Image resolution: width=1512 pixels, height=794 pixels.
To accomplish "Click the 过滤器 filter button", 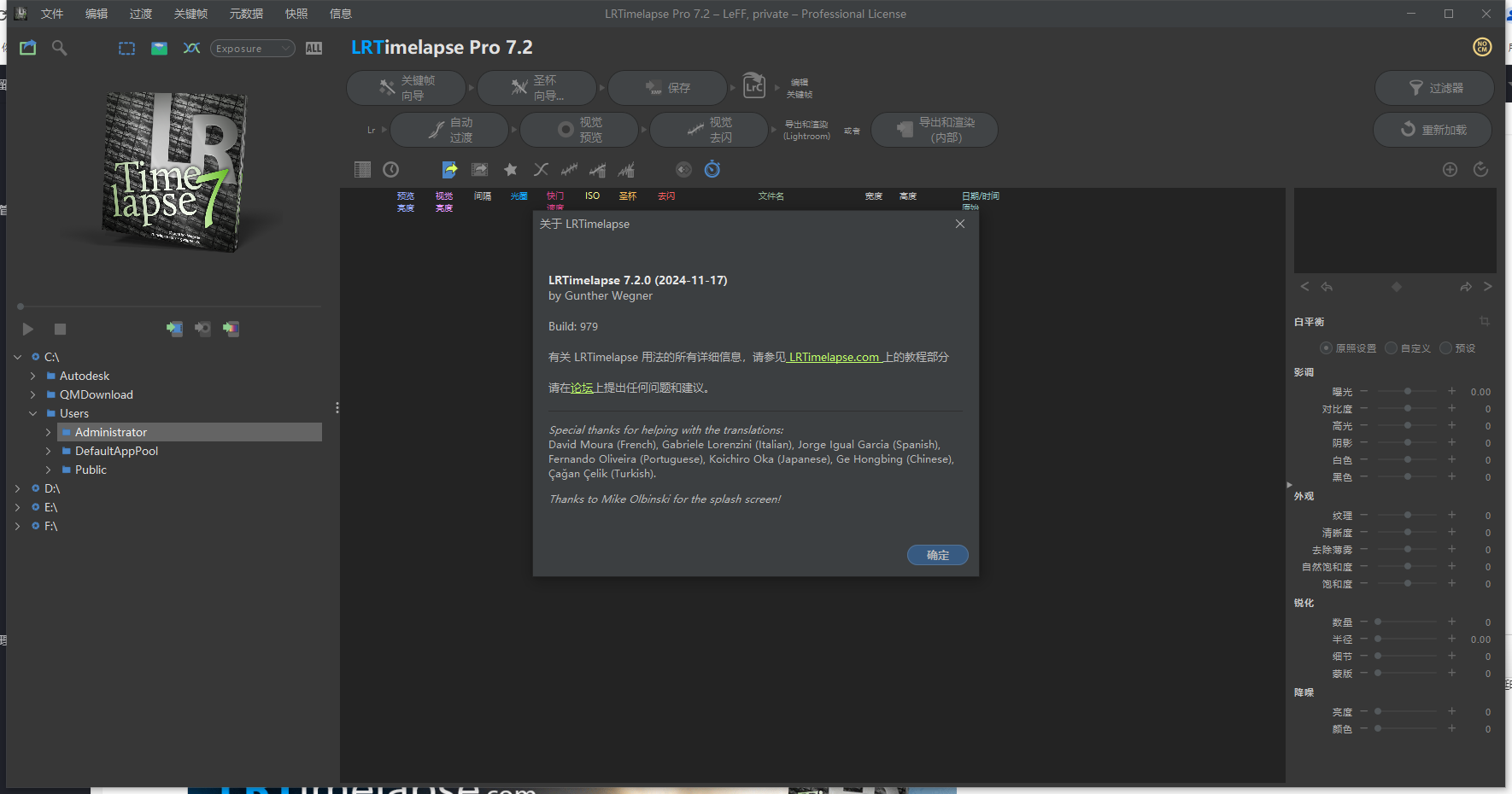I will [x=1435, y=88].
